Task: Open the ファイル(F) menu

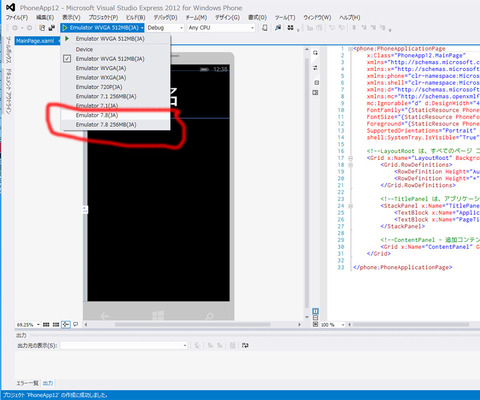Action: pyautogui.click(x=17, y=17)
